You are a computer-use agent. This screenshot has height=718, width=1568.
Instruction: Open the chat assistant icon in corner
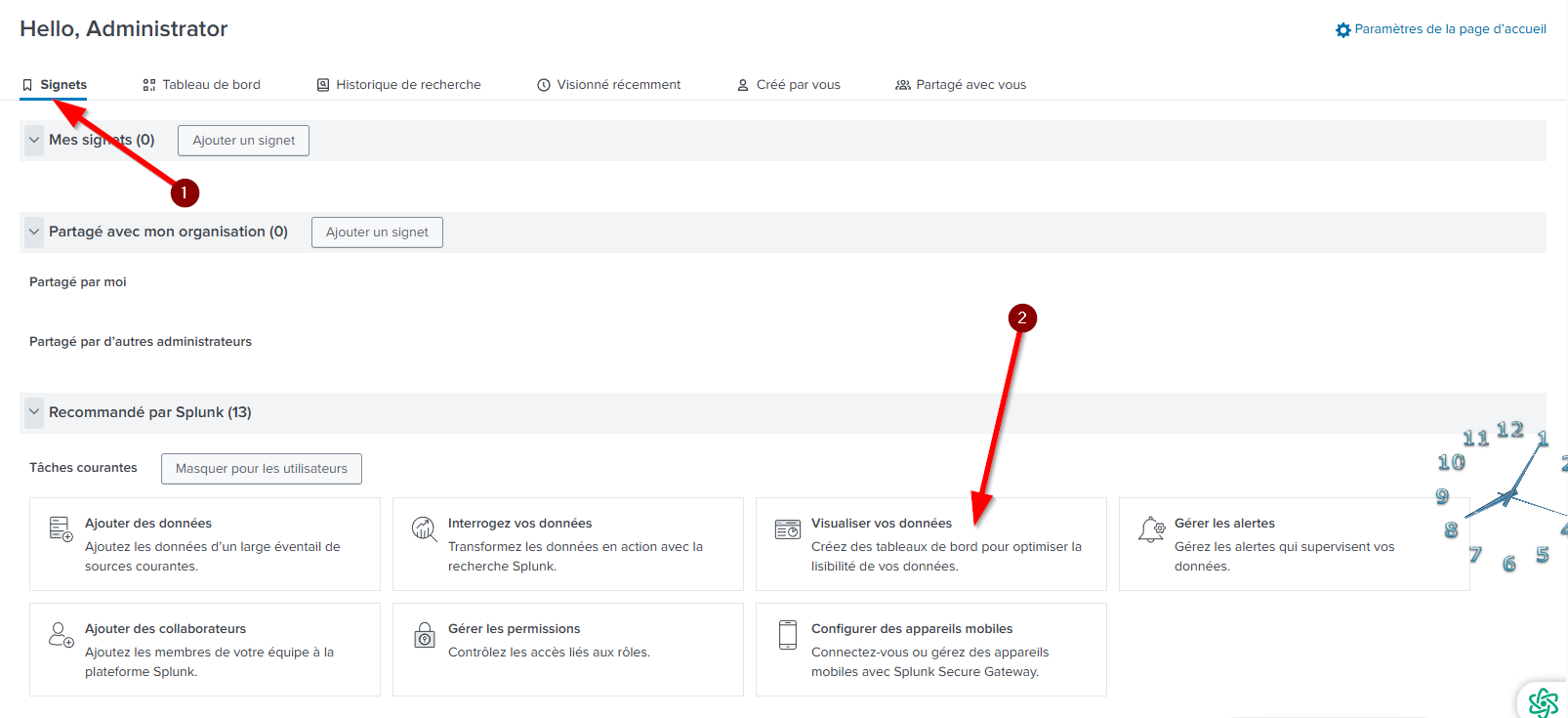[1543, 701]
